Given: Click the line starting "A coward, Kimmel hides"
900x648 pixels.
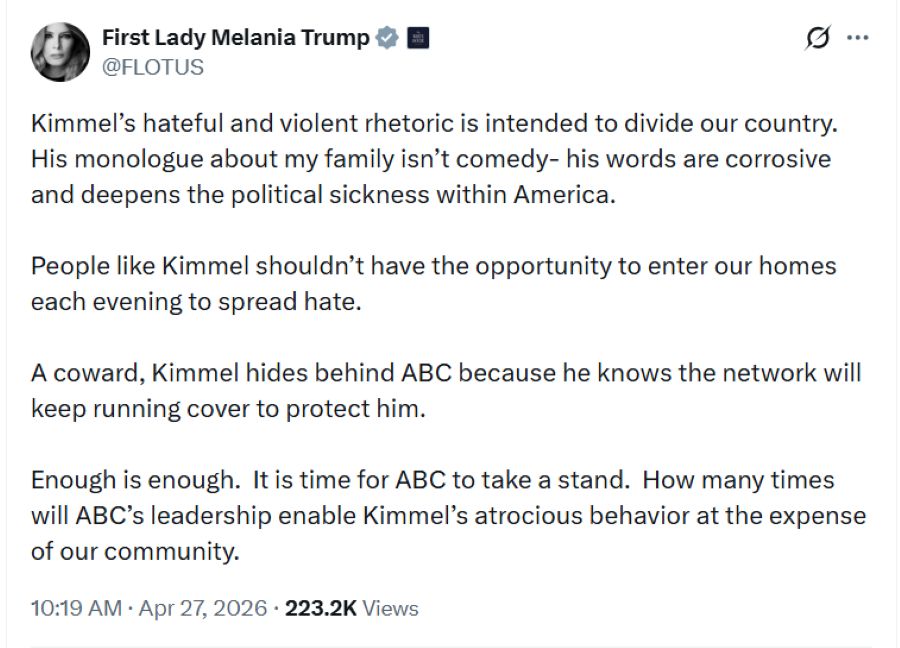Looking at the screenshot, I should coord(445,374).
